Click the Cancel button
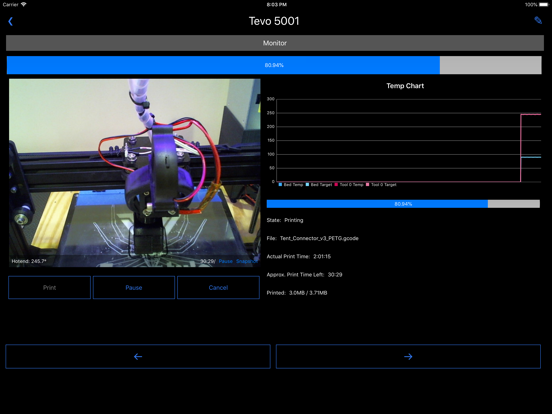The image size is (552, 414). point(218,288)
